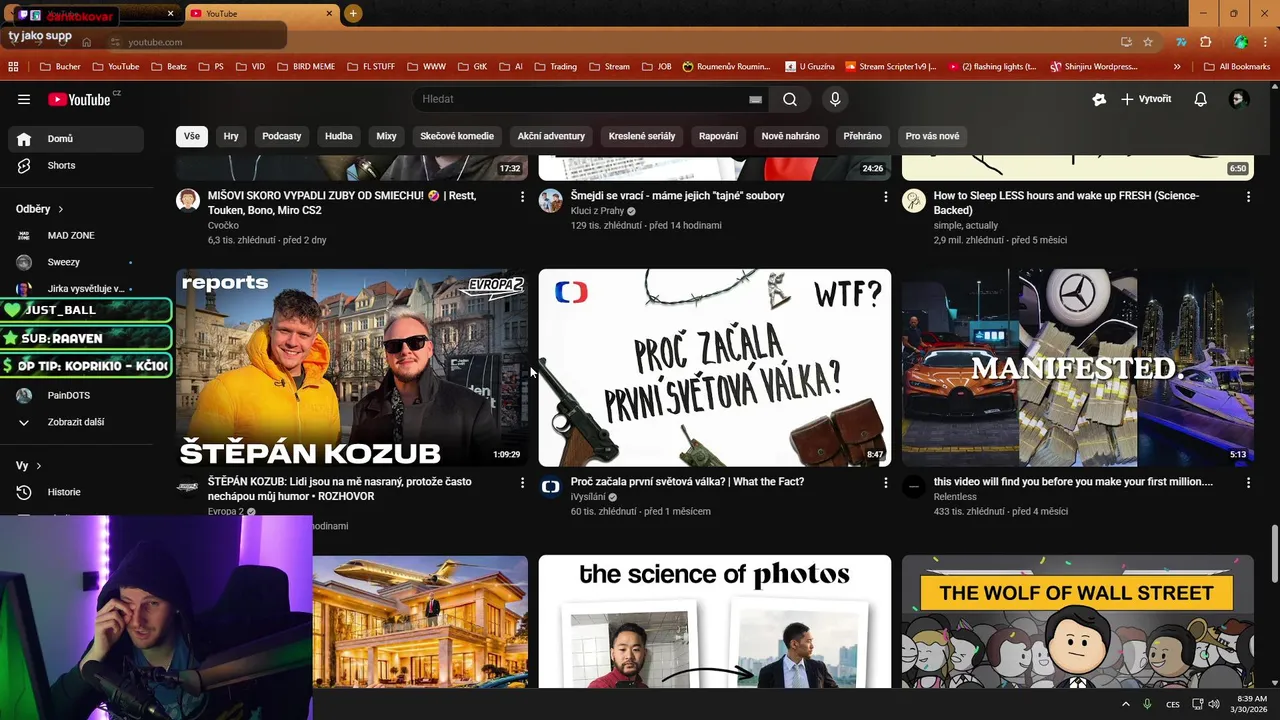Open options for MIŠOVI SKORO VYPADLI video
This screenshot has width=1280, height=720.
coord(522,197)
